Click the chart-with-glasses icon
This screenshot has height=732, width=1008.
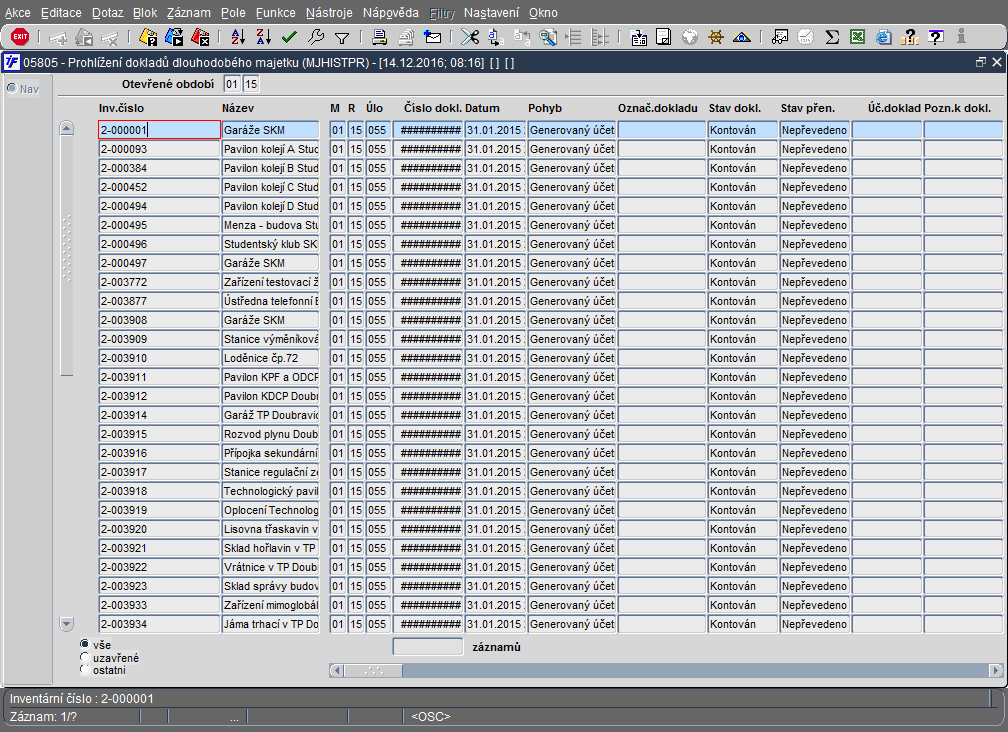point(780,37)
